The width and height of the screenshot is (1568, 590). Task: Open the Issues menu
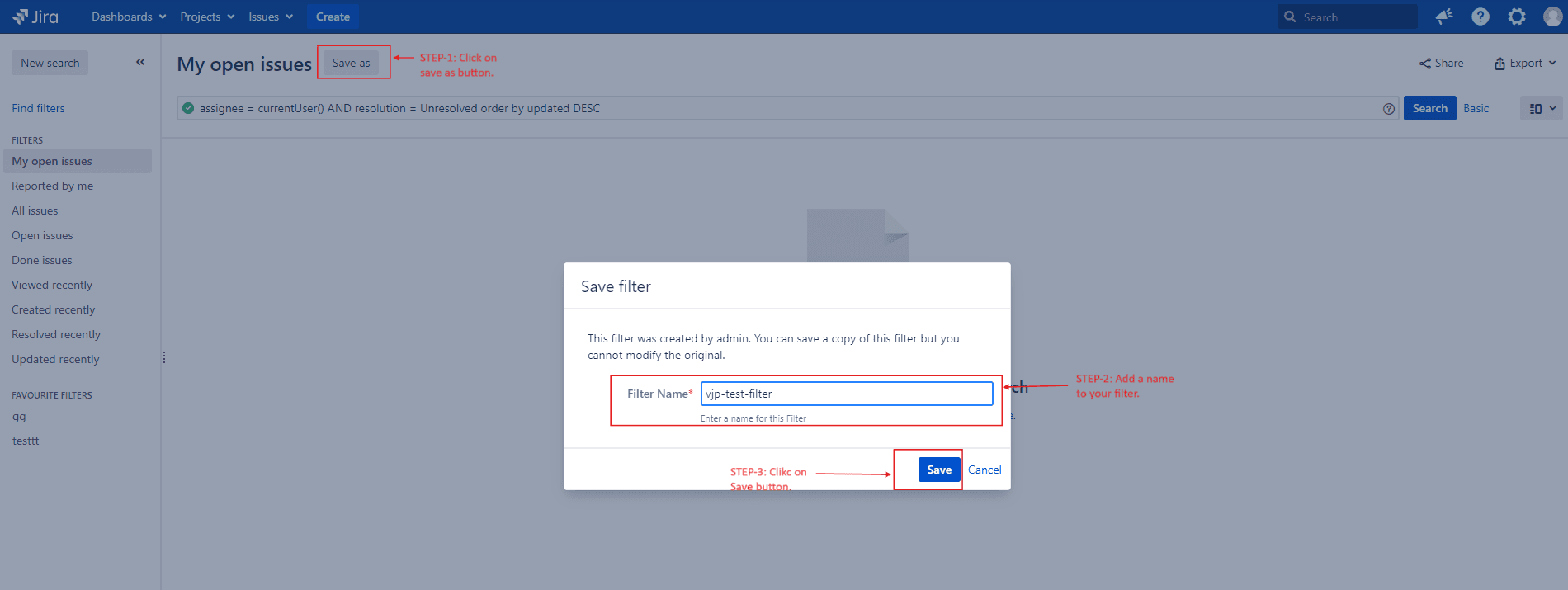point(271,17)
